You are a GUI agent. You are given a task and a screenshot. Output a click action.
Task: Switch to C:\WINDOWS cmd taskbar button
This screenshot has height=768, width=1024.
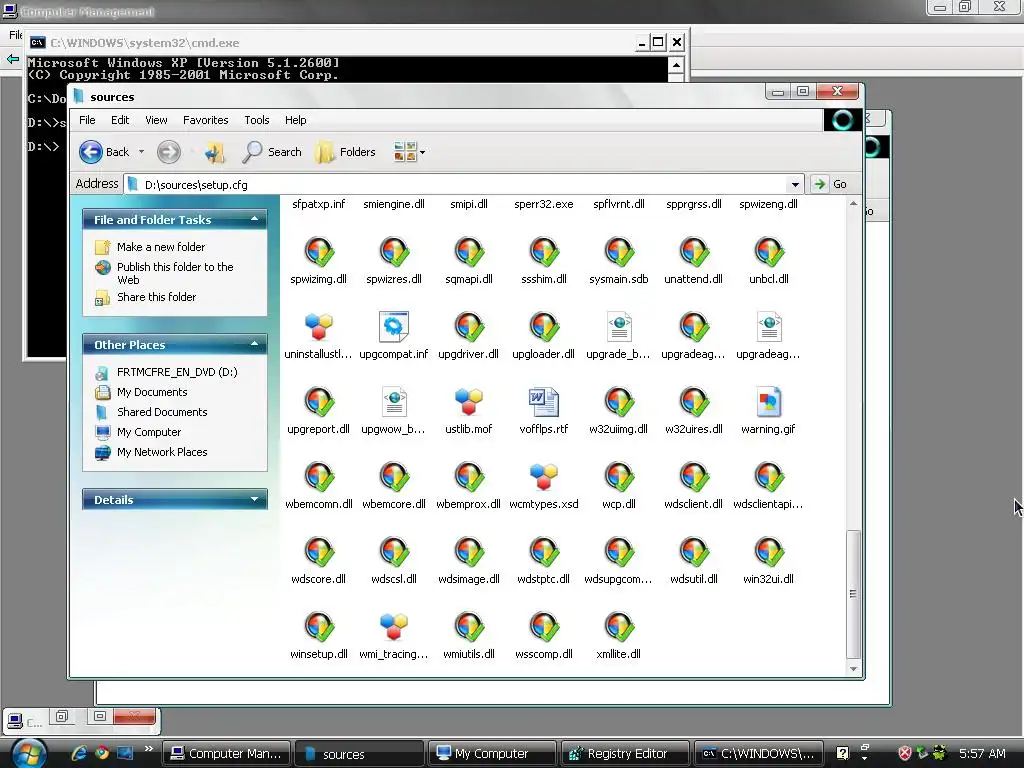point(759,754)
